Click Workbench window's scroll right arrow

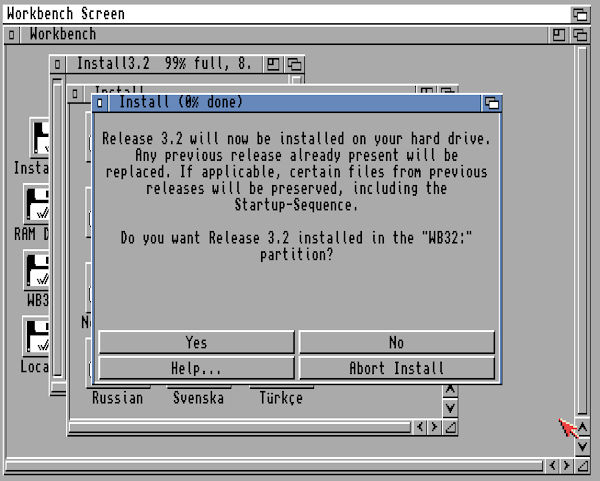[x=567, y=466]
